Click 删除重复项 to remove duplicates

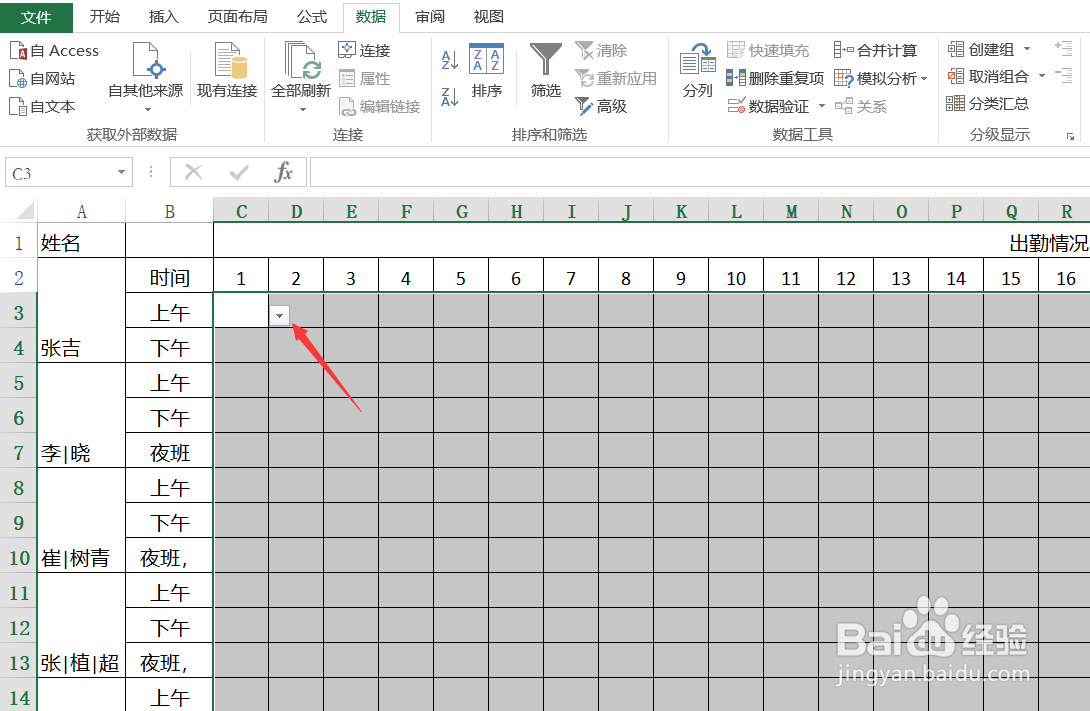pos(775,77)
